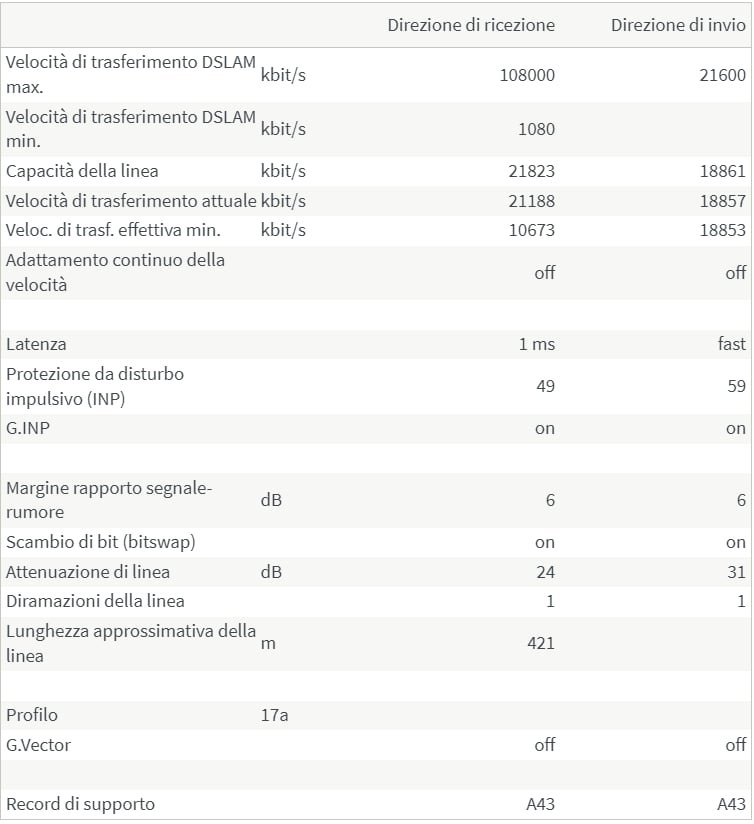Click the approximate line length value 421

(540, 643)
